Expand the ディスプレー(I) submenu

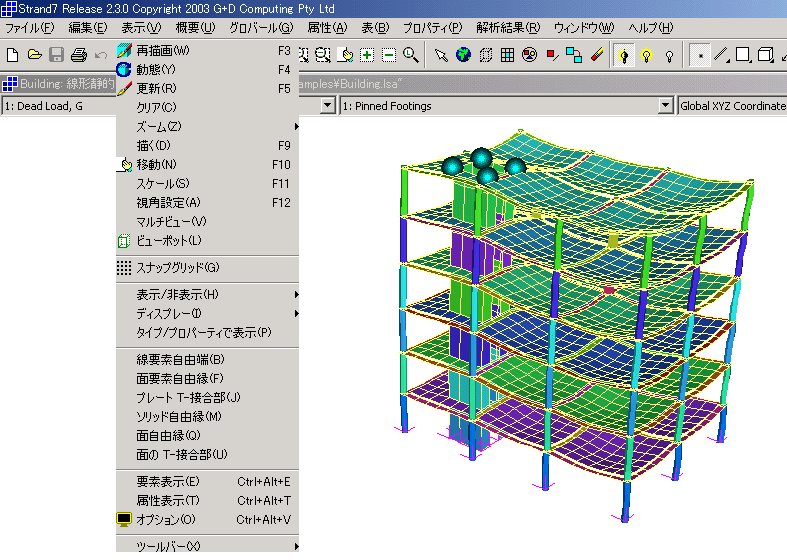coord(207,314)
